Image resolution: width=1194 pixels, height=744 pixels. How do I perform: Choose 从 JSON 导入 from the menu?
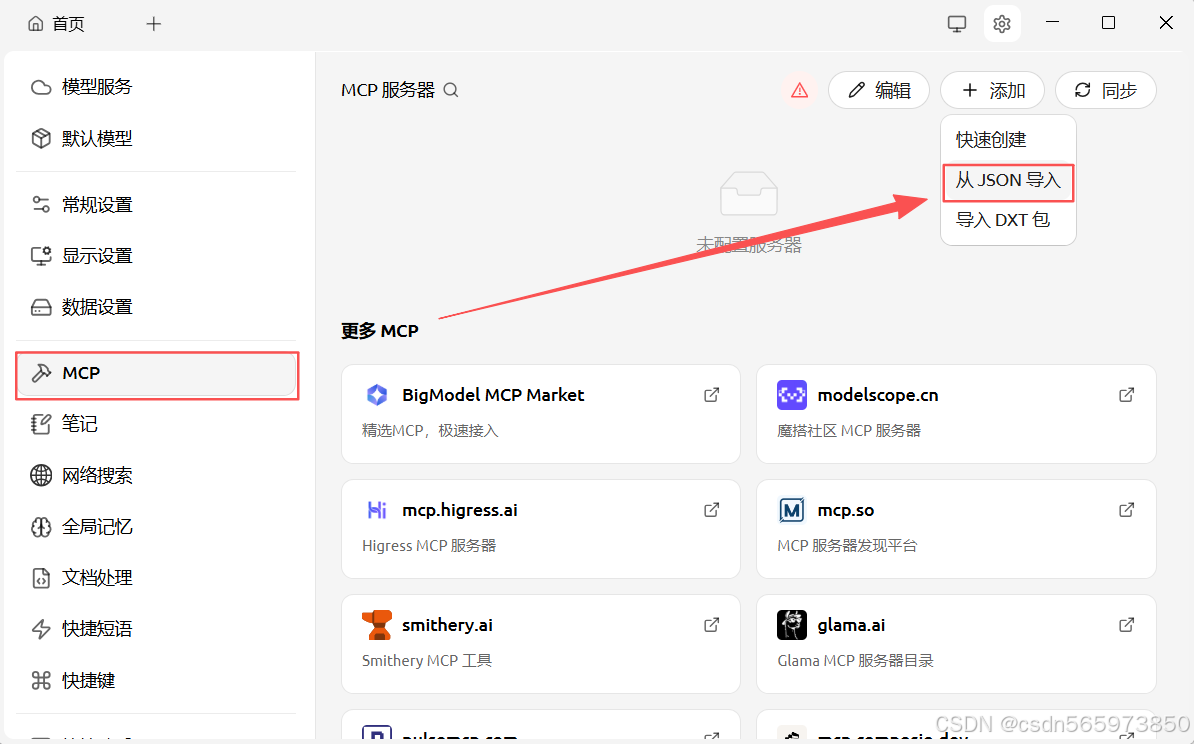1008,180
